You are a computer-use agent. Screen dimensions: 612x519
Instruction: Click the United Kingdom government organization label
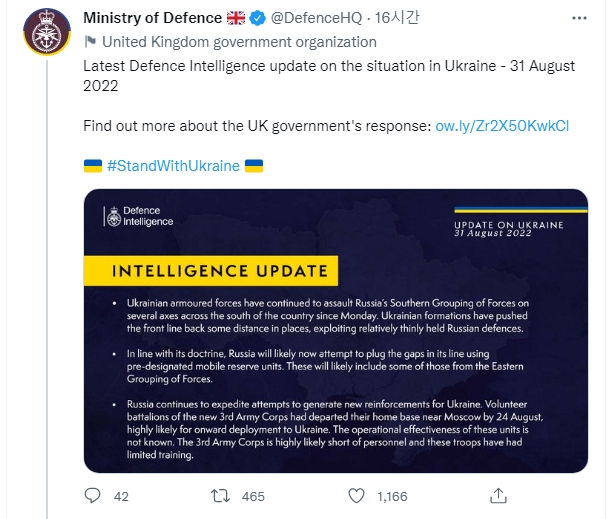[x=239, y=42]
